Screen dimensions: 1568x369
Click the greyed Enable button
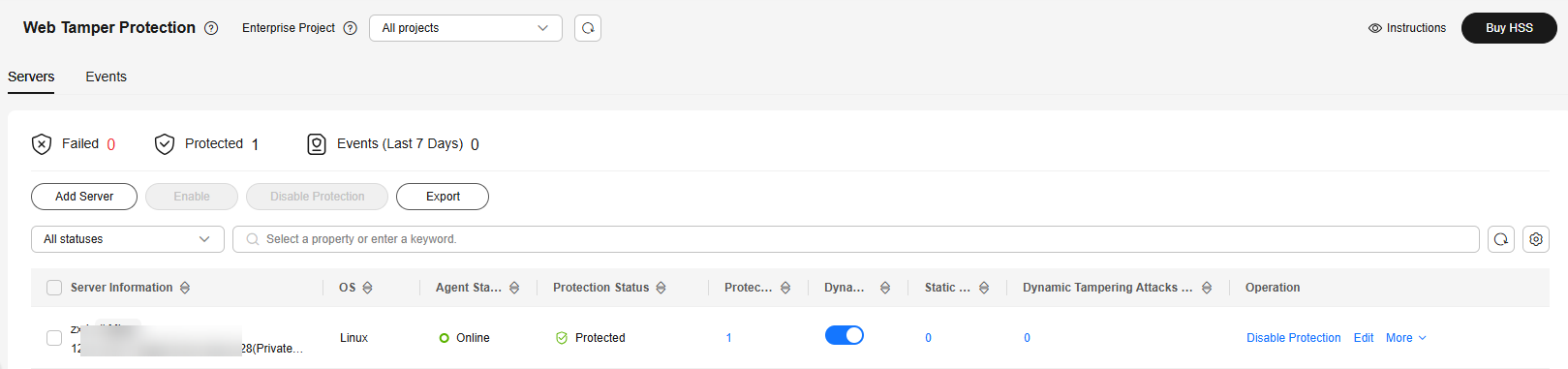(x=192, y=197)
